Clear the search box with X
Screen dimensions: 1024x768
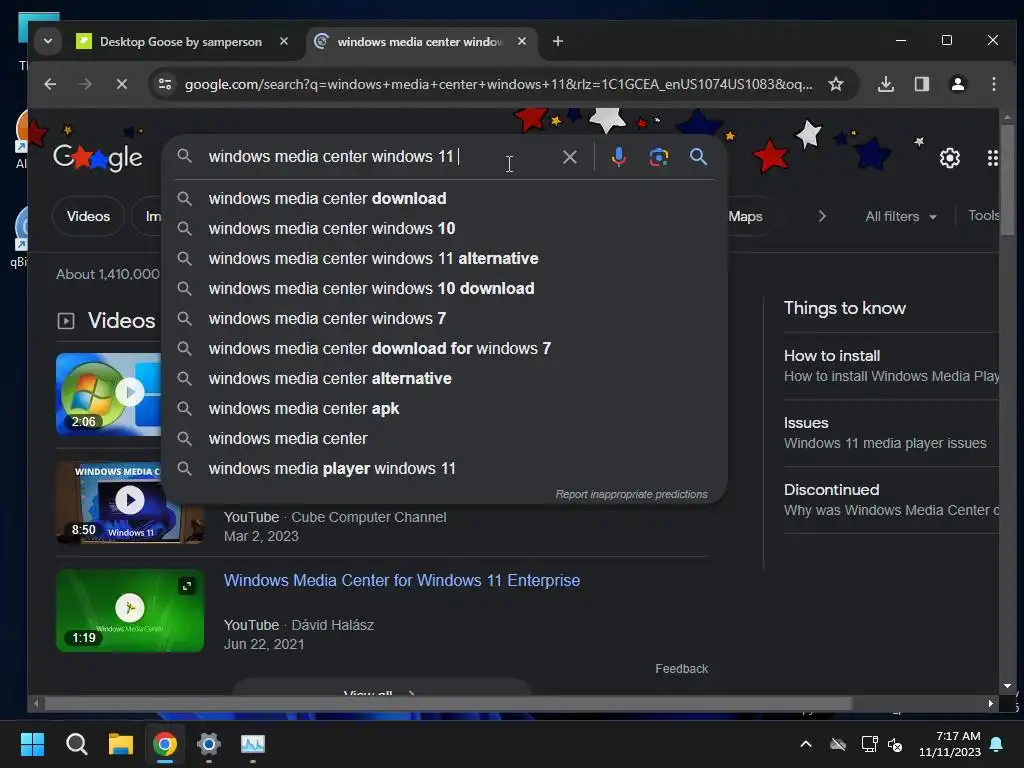569,157
